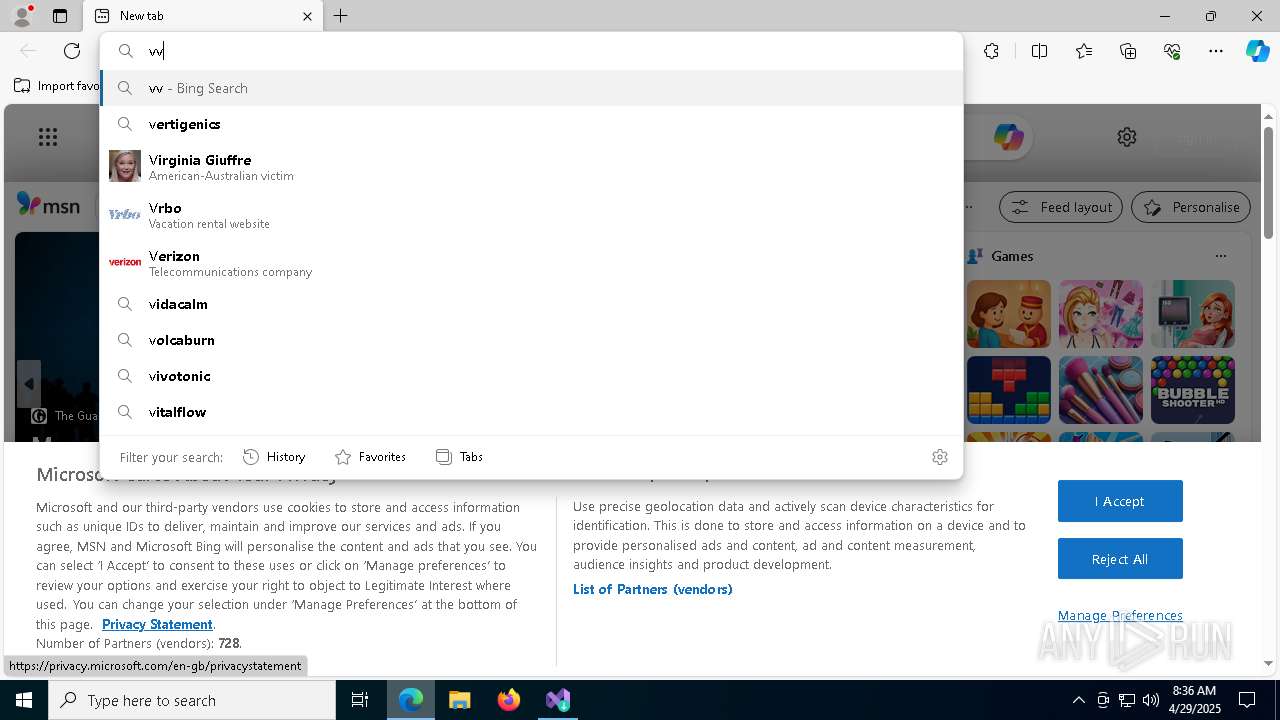Open the notifications action center

pyautogui.click(x=1247, y=700)
